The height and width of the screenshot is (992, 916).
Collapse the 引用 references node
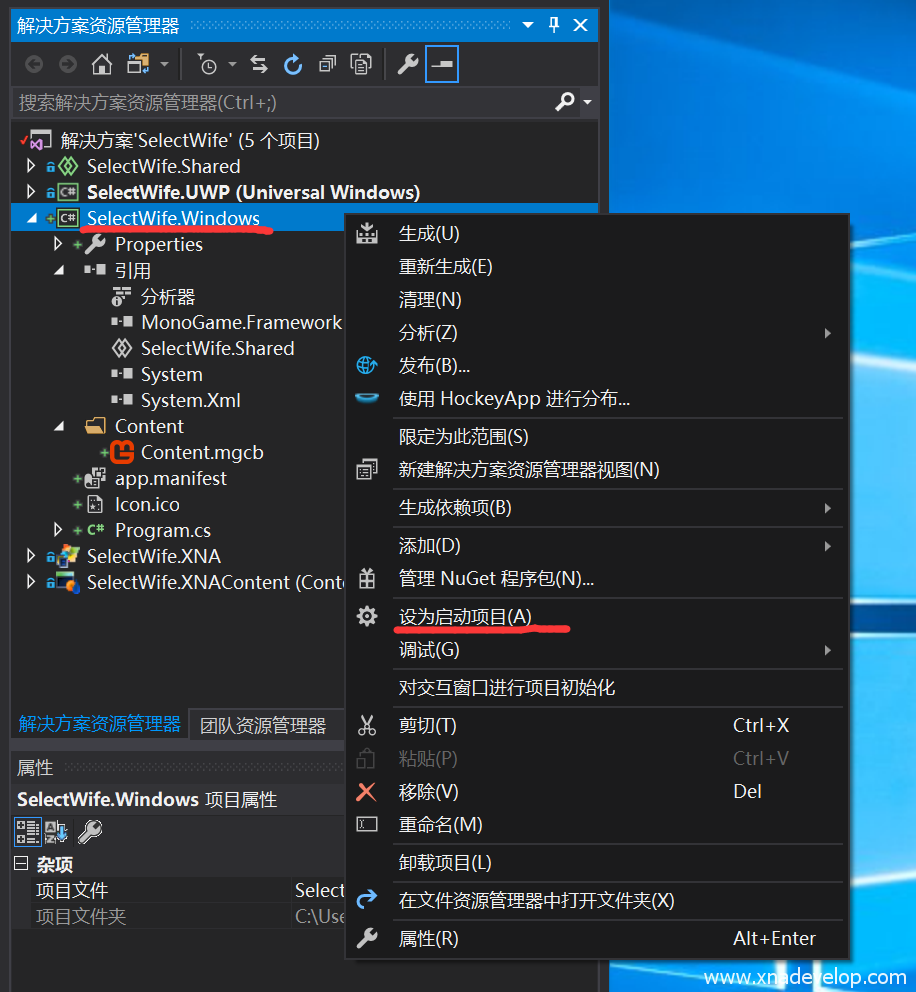click(x=58, y=271)
